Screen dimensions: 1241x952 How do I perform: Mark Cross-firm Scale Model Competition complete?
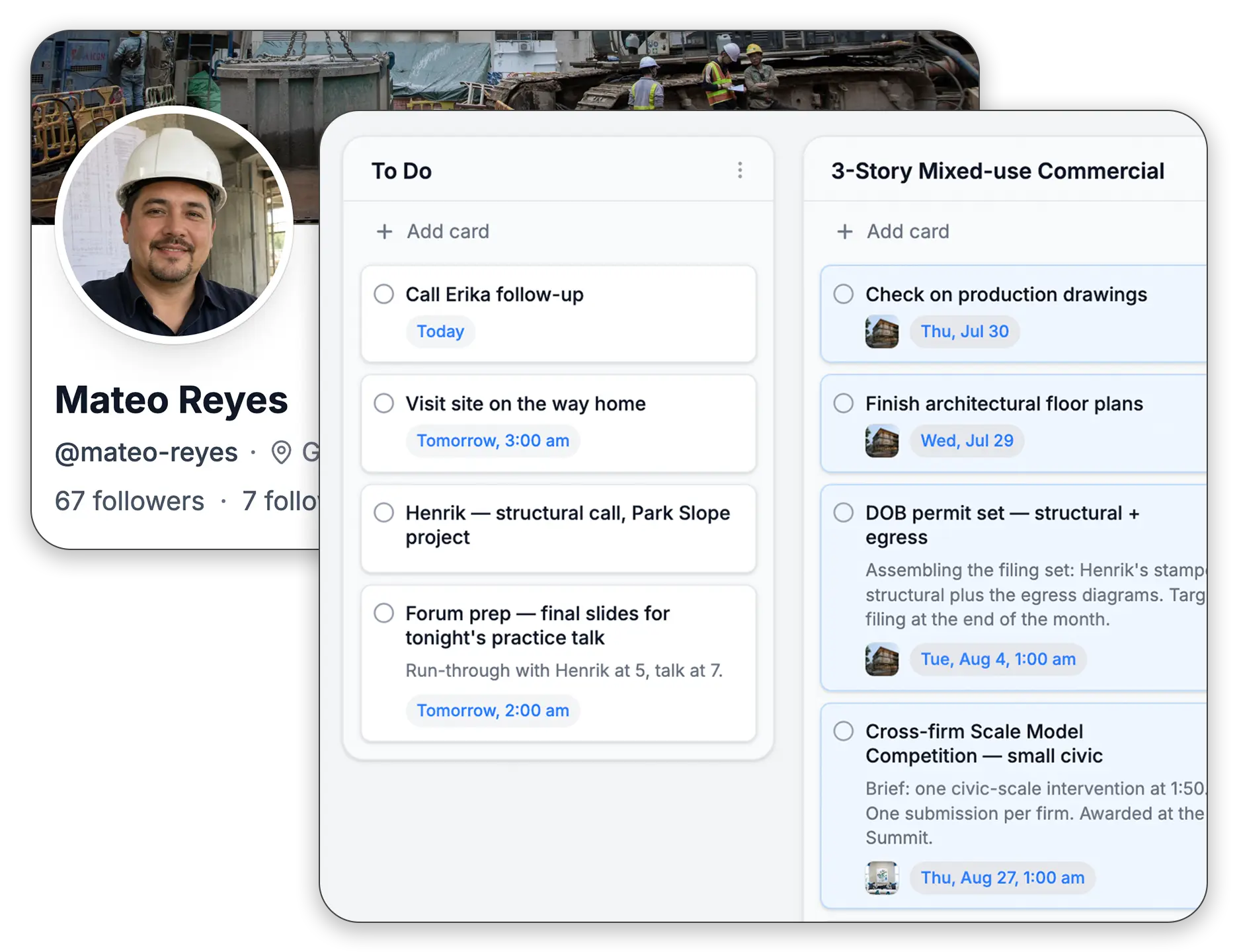point(843,731)
